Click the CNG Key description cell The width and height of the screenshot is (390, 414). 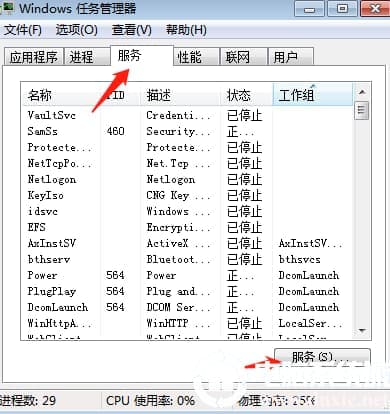click(x=179, y=195)
